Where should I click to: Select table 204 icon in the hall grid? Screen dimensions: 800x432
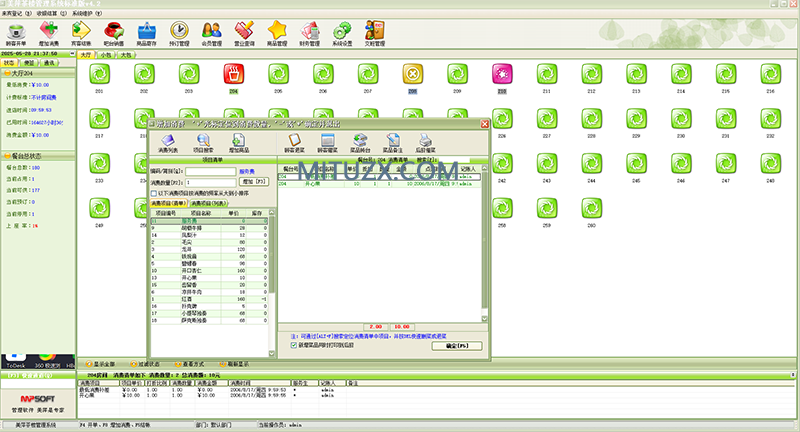click(x=233, y=74)
